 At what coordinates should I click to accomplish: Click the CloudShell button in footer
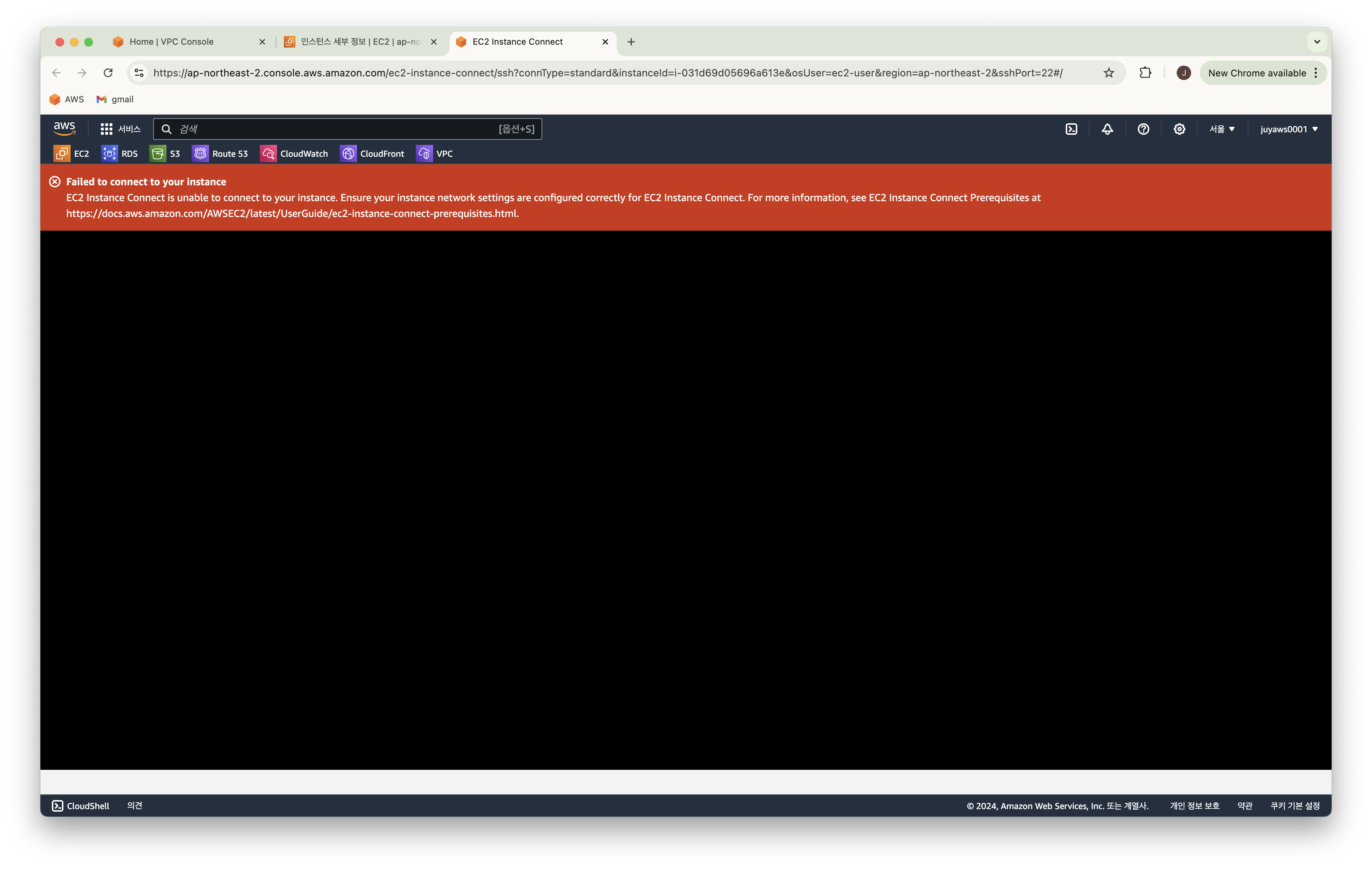(80, 805)
